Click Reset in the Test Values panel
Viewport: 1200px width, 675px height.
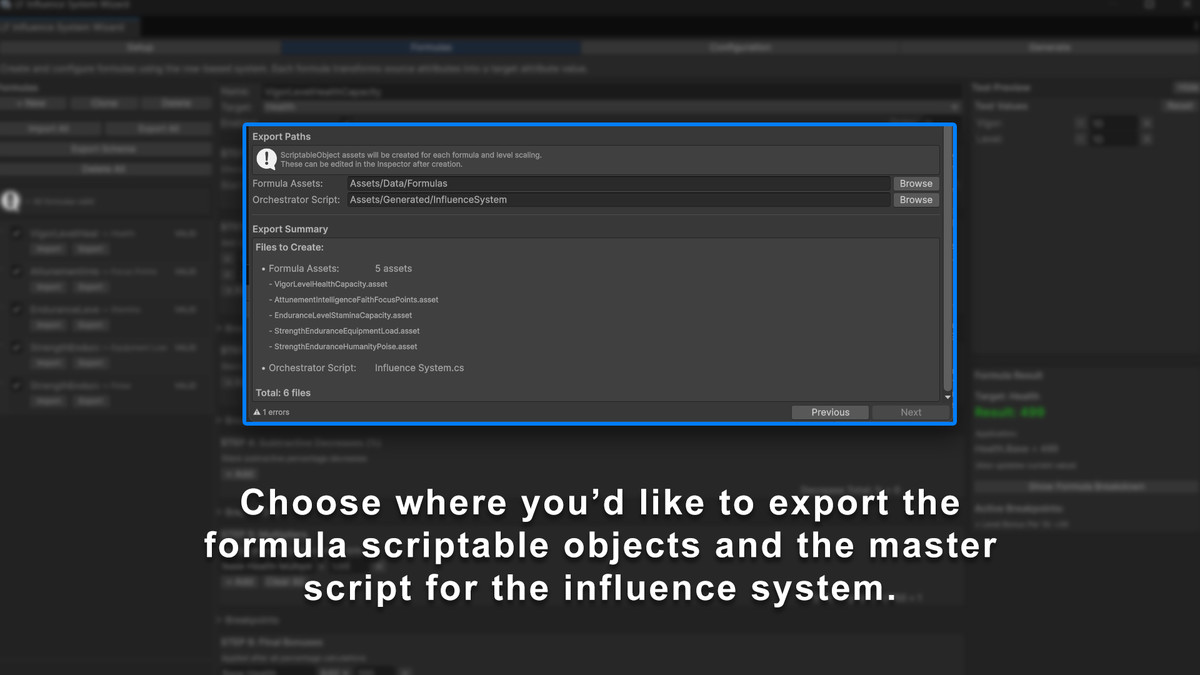[1178, 105]
